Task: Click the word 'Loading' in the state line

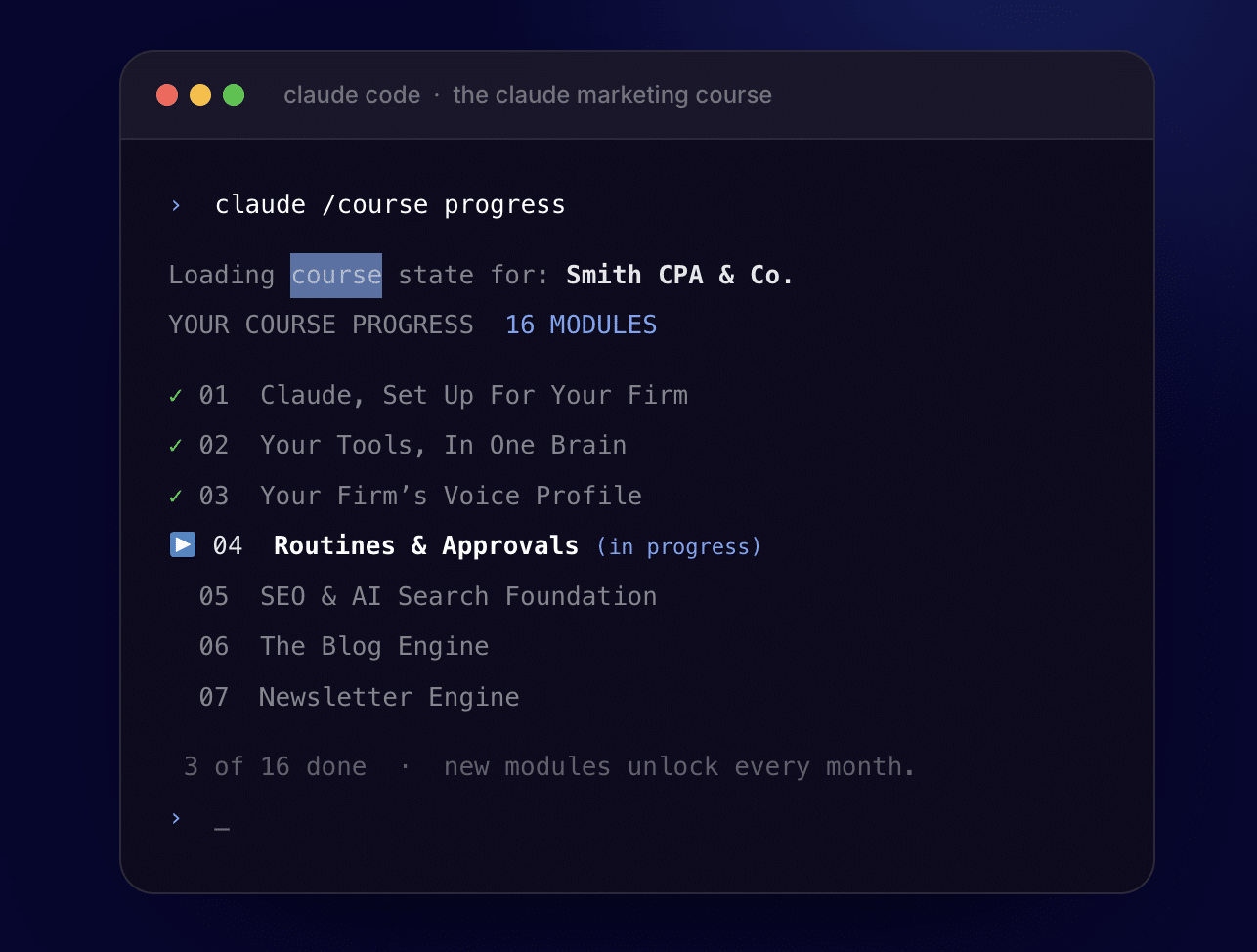Action: point(221,276)
